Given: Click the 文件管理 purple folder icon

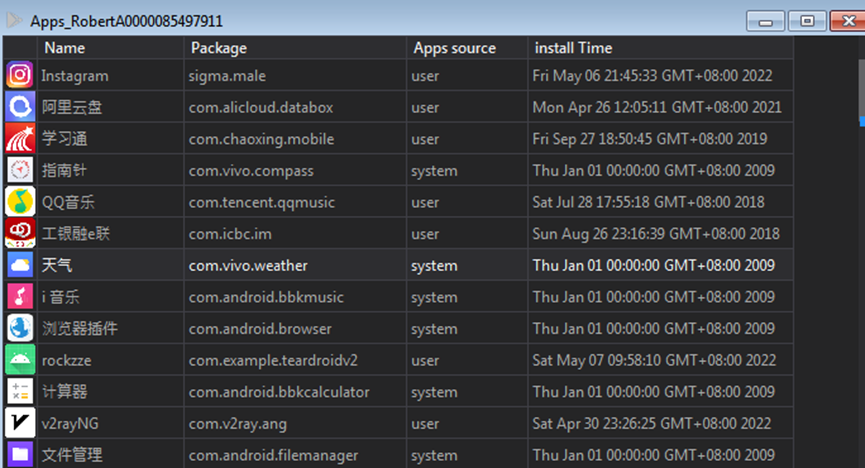Looking at the screenshot, I should click(20, 454).
